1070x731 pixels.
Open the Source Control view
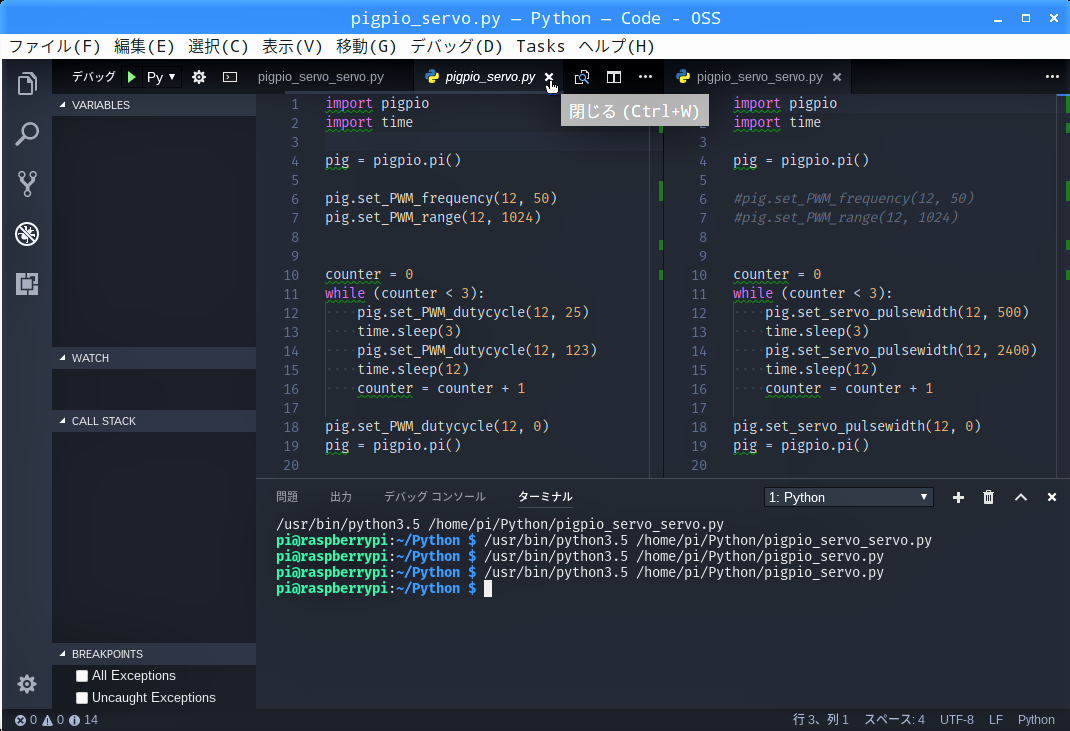click(x=27, y=184)
